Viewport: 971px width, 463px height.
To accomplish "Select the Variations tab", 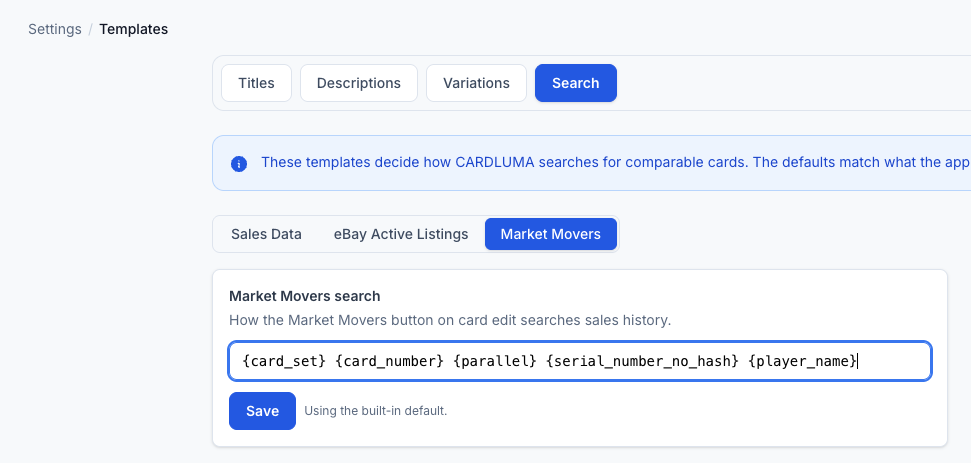I will [476, 83].
